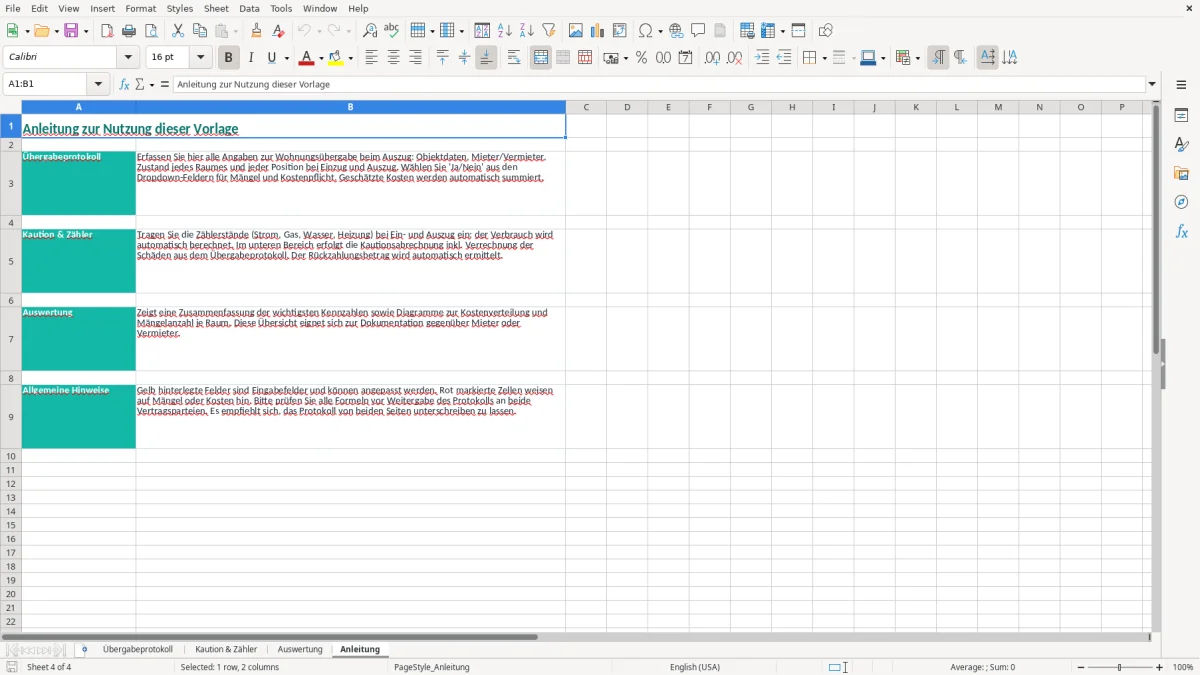Viewport: 1200px width, 675px height.
Task: Select row 10 header
Action: [11, 456]
